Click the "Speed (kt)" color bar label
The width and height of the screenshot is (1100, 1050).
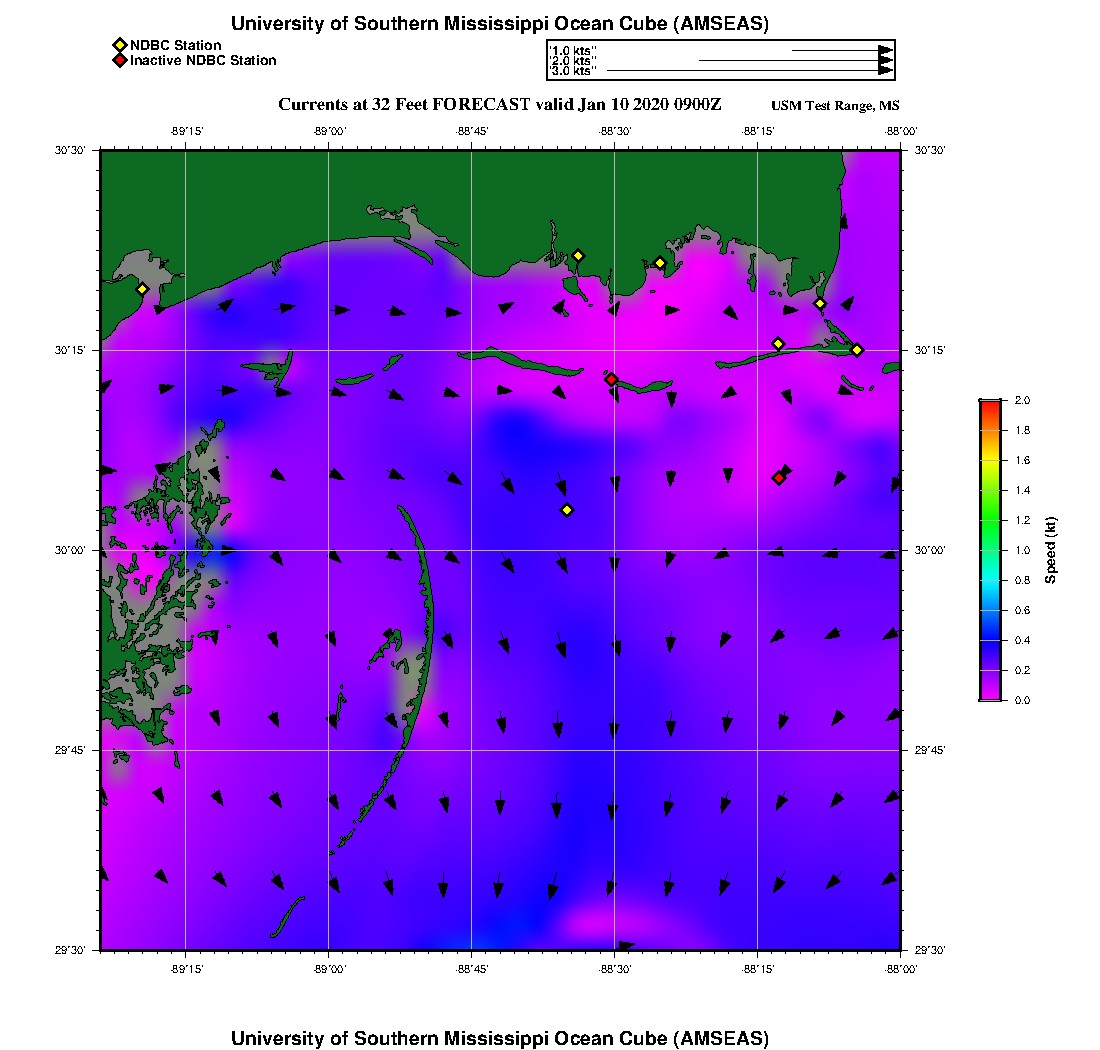coord(1050,550)
